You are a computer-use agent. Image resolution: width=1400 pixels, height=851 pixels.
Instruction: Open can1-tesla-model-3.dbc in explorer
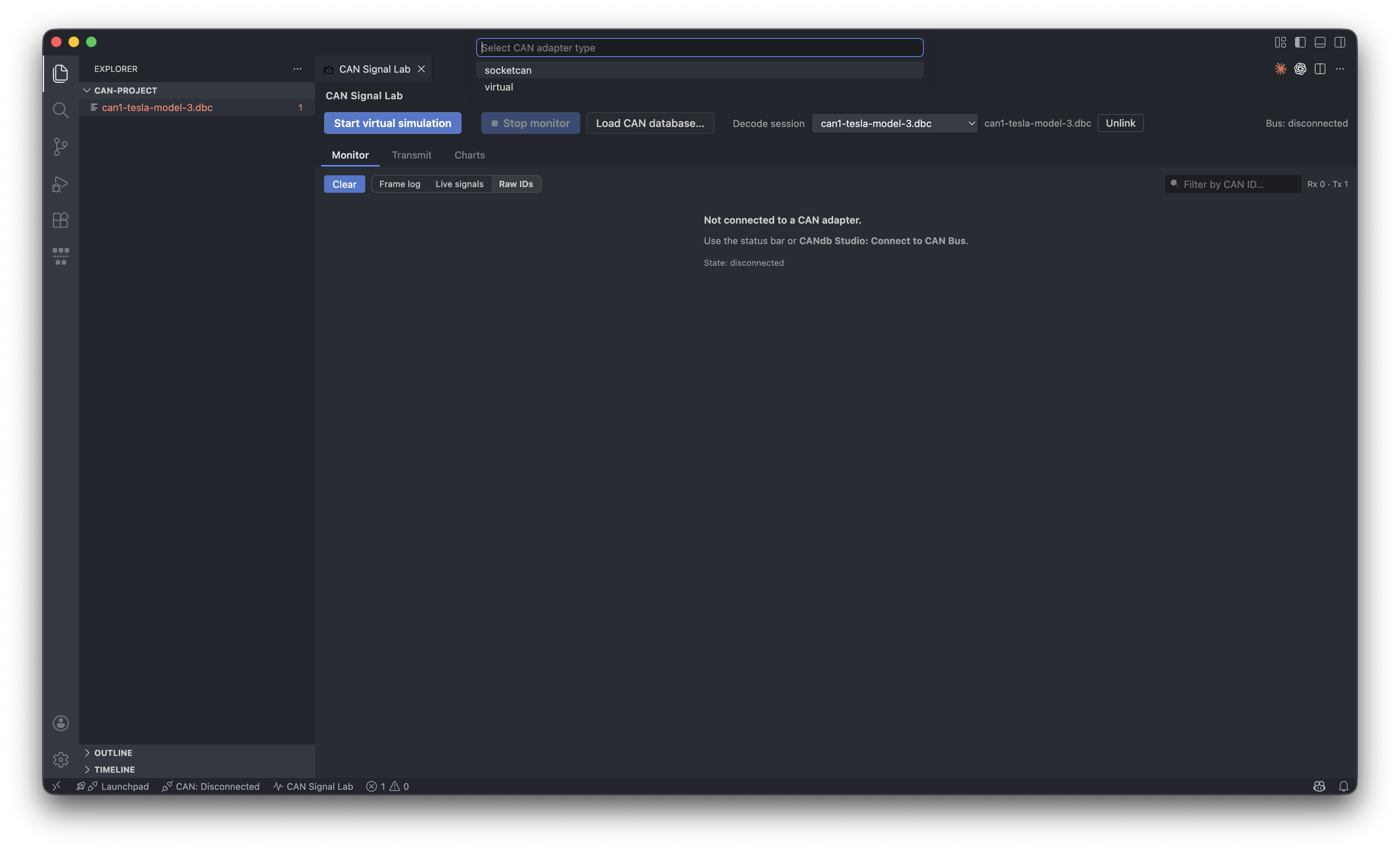click(157, 107)
